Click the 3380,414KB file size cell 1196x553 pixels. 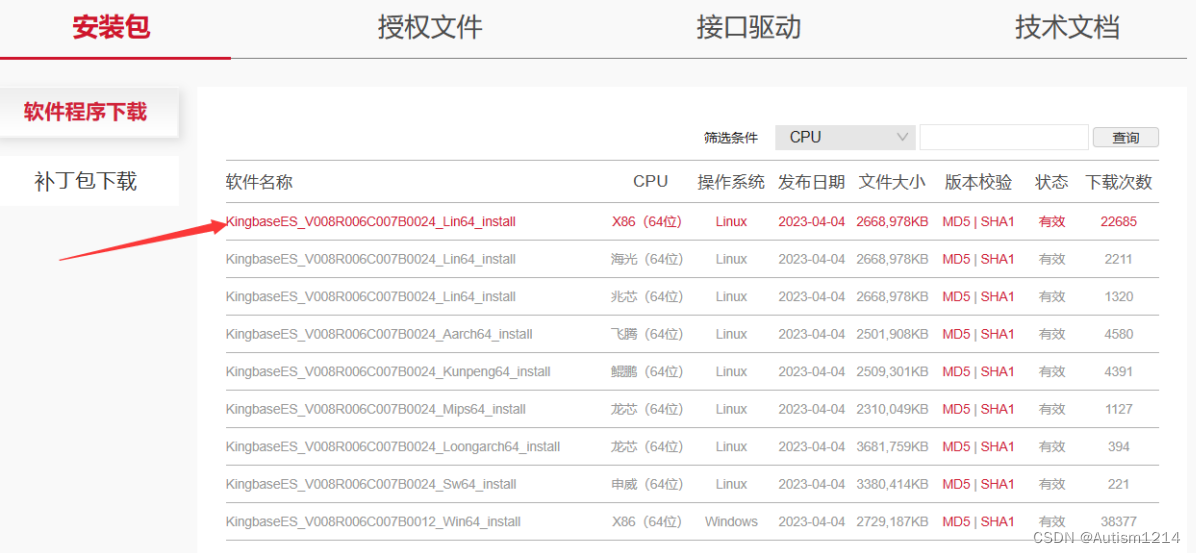coord(892,484)
